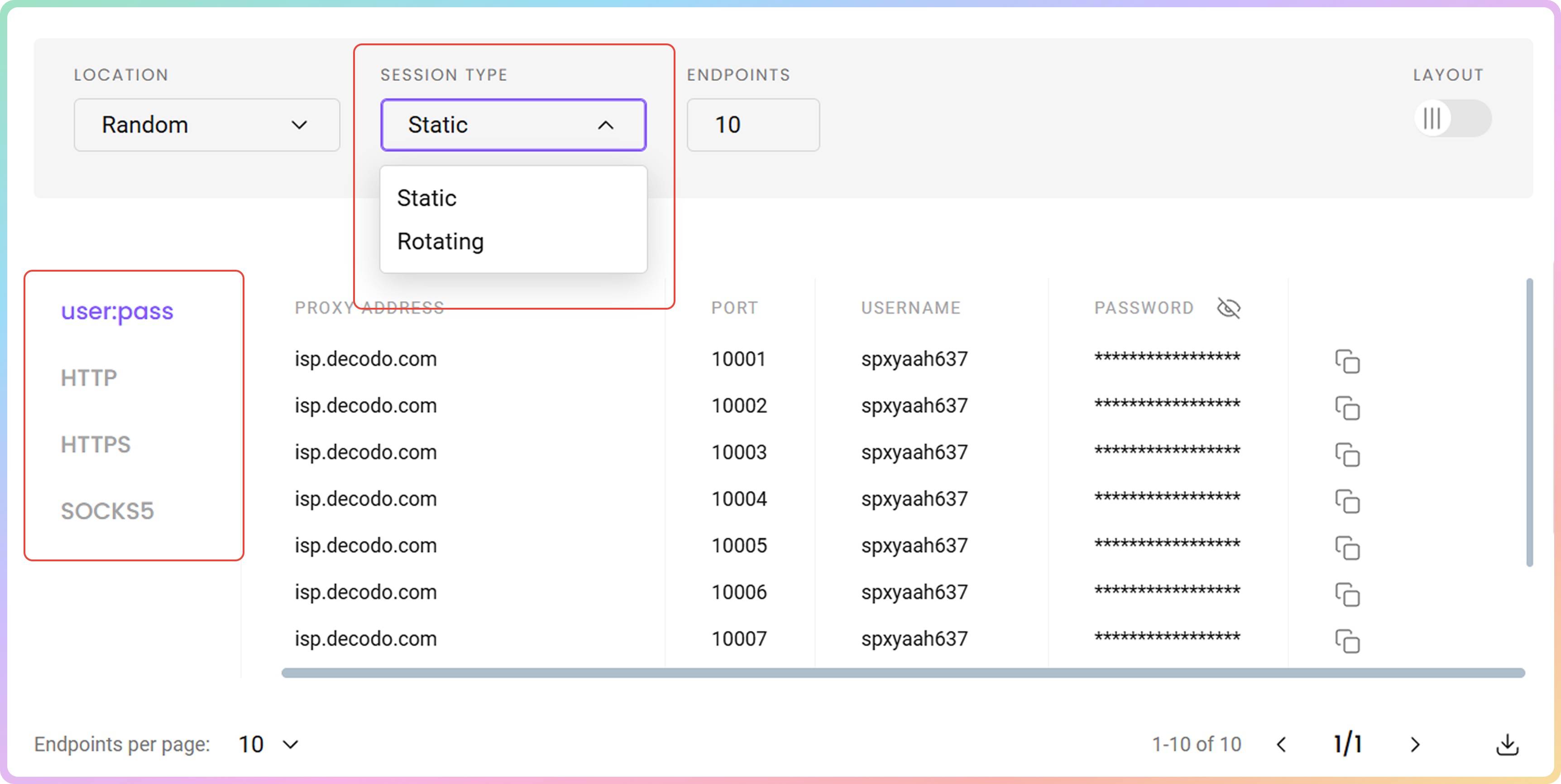1561x784 pixels.
Task: Copy the port 10005 endpoint row
Action: (1347, 548)
